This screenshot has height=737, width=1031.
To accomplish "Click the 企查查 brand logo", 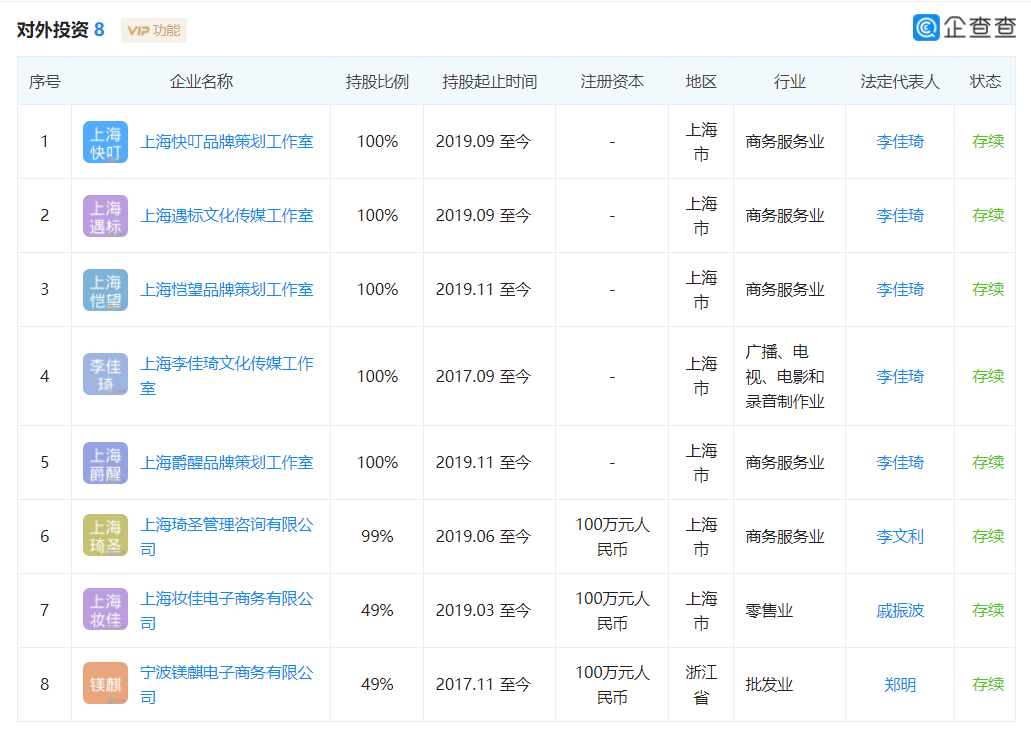I will [964, 27].
